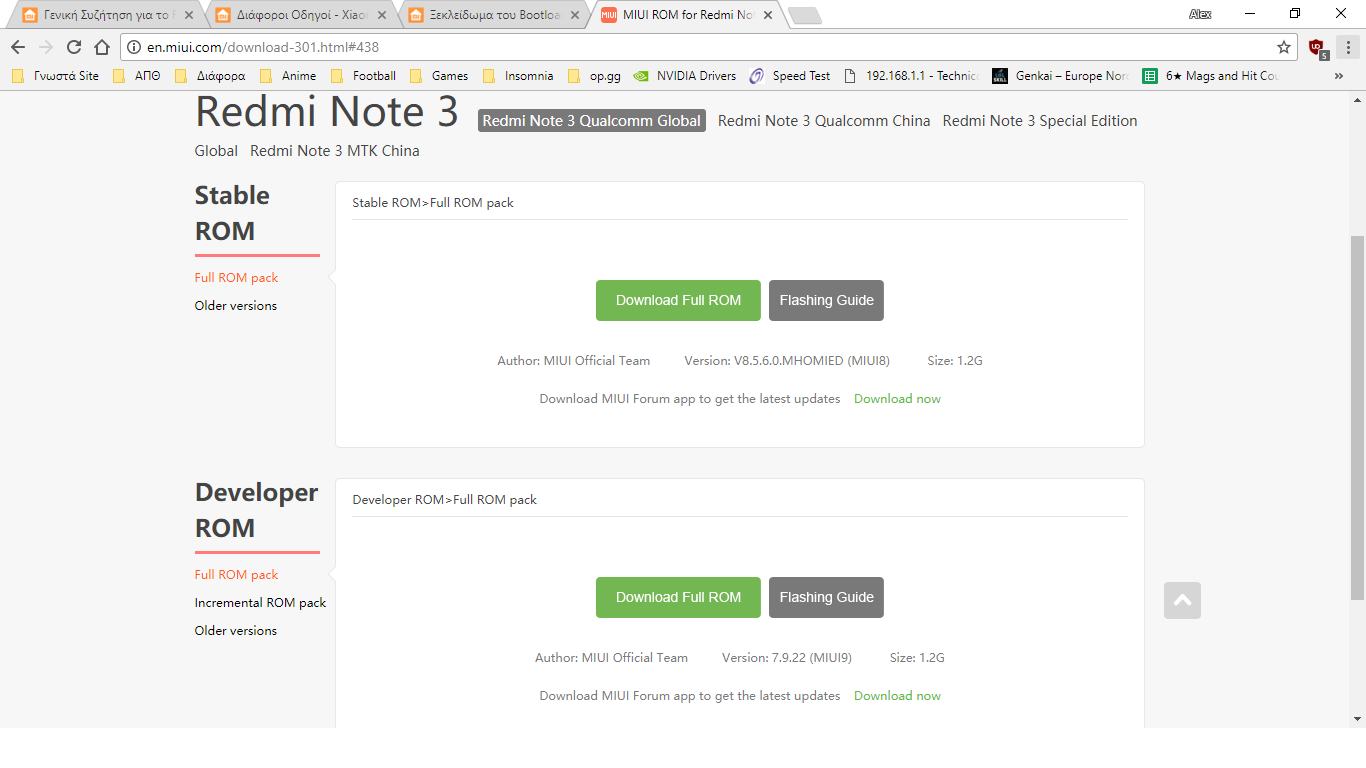Open the ΑΠΘ bookmark folder
Screen dimensions: 1366x768
coord(136,76)
